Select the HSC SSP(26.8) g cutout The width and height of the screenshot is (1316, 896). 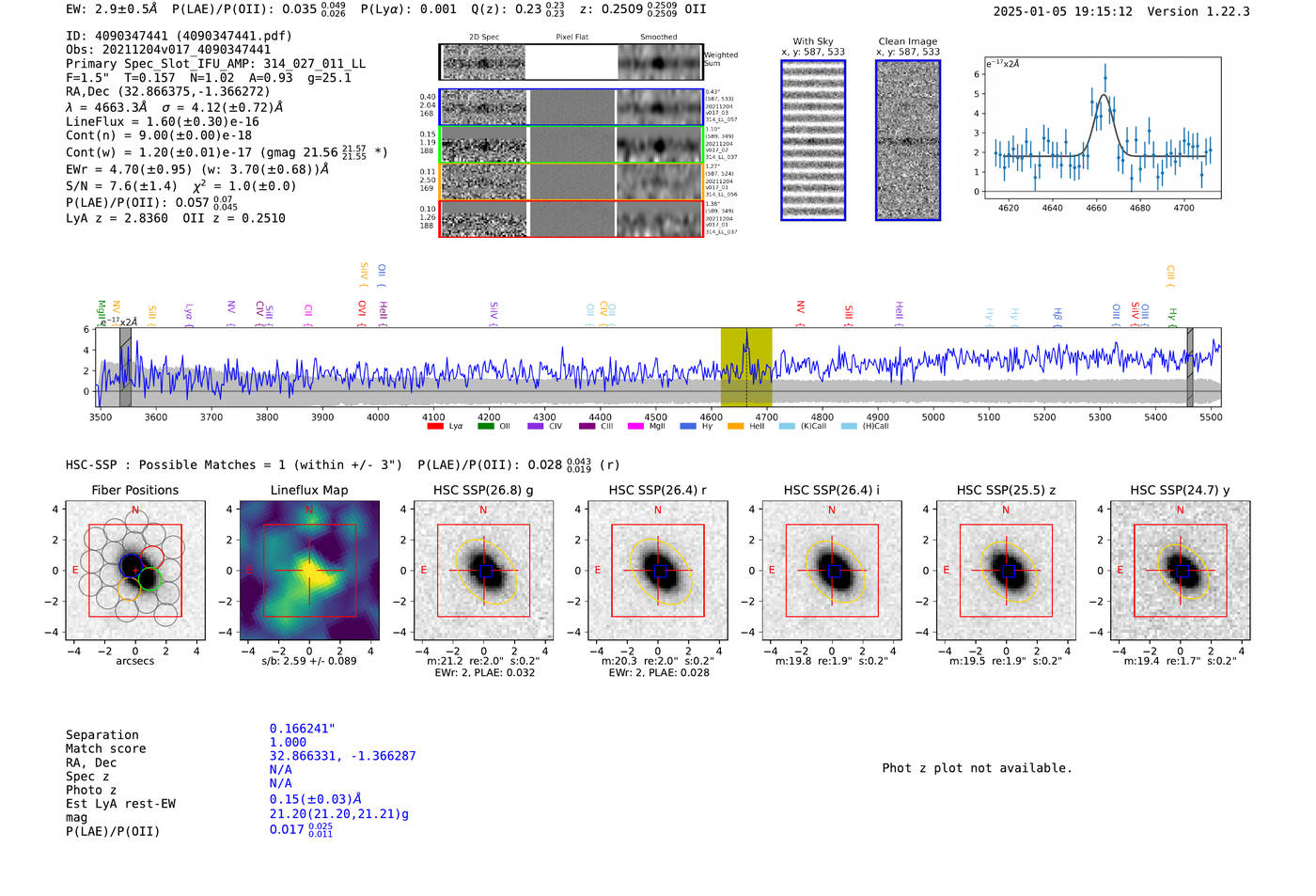point(483,571)
